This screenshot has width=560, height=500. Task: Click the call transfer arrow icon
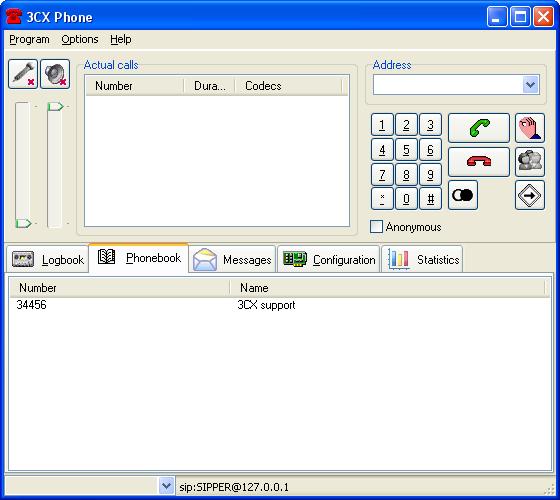(x=530, y=195)
